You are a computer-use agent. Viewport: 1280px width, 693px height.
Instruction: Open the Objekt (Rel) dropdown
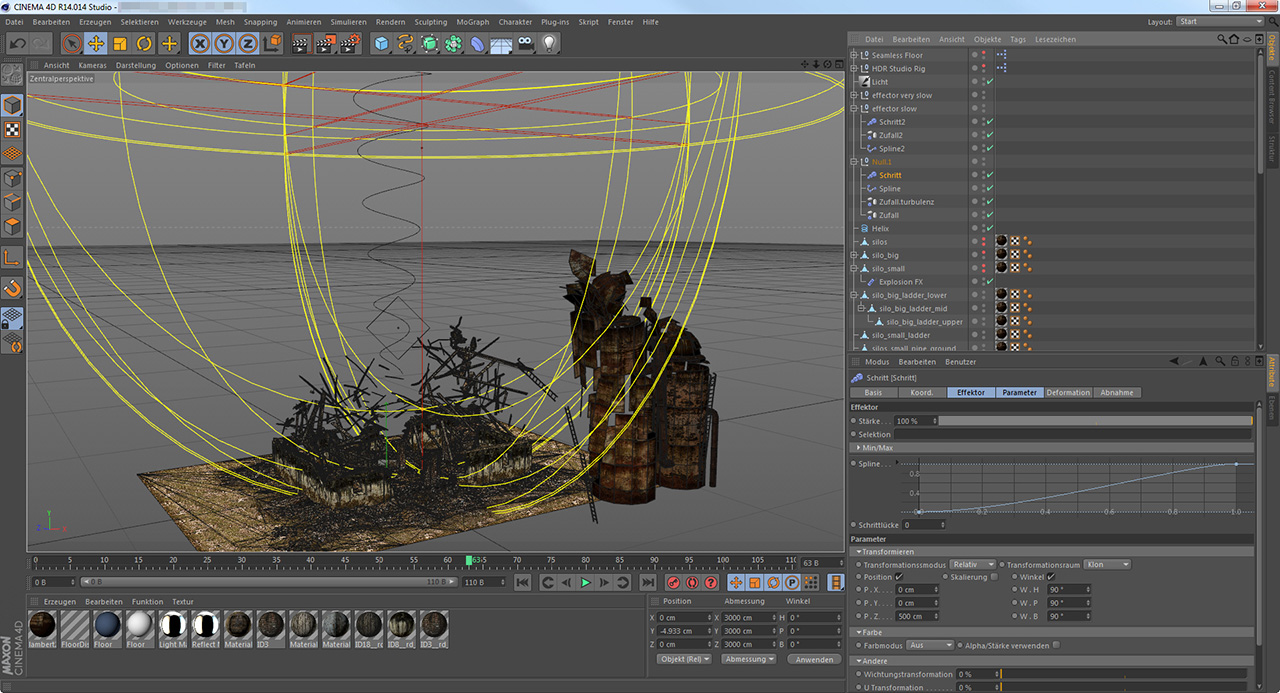click(685, 659)
